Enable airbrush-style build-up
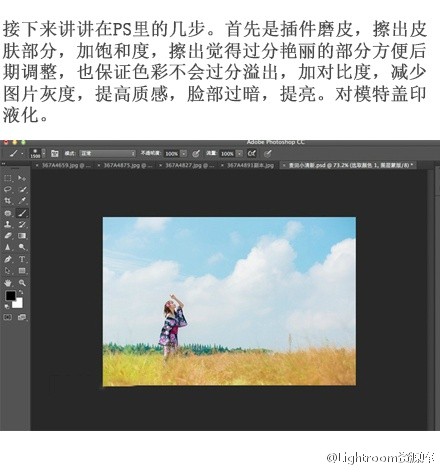The width and height of the screenshot is (440, 472). [252, 153]
